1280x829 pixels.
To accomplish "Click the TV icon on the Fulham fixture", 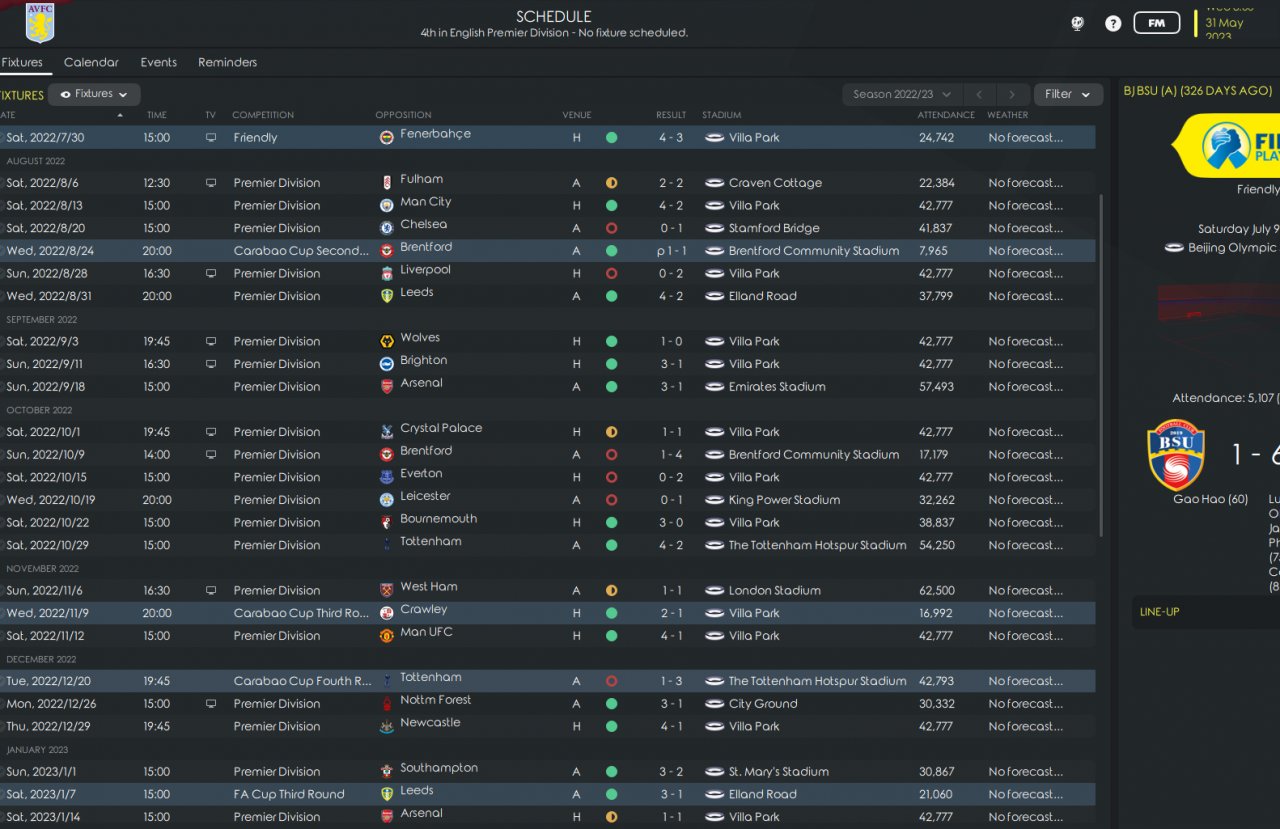I will [x=211, y=183].
